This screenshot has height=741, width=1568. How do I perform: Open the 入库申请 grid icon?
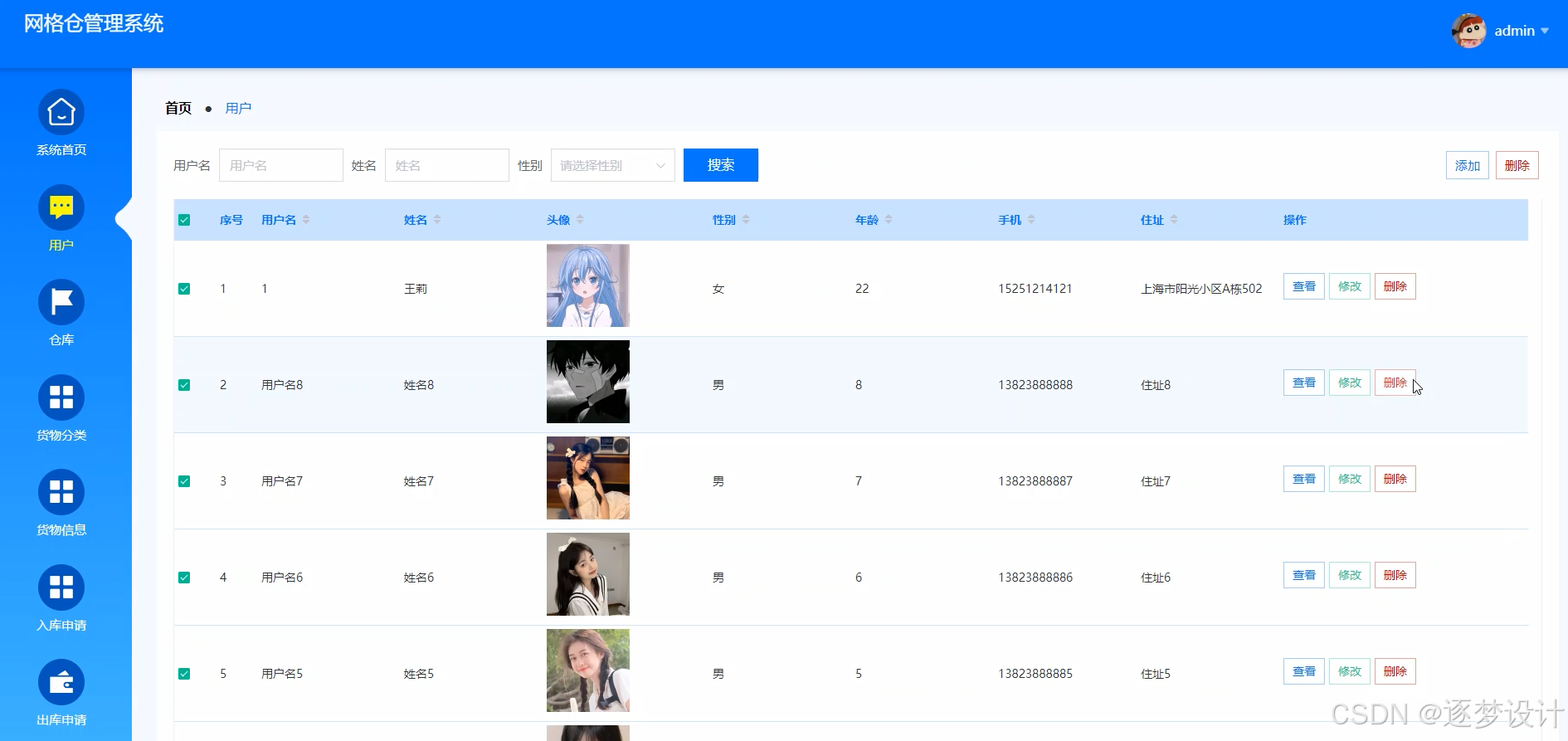pyautogui.click(x=61, y=587)
